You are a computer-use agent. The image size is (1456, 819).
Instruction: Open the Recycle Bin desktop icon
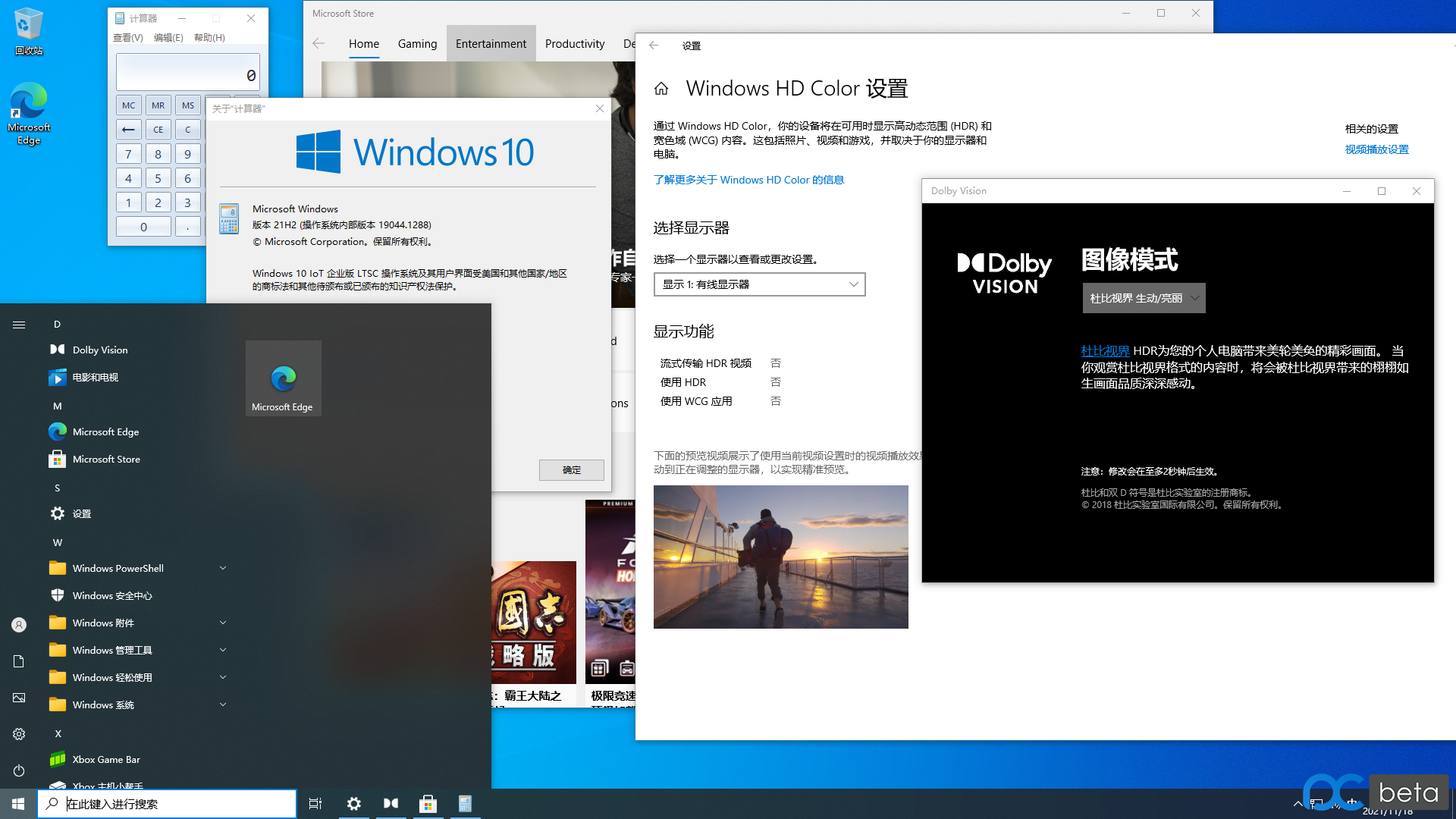pos(28,30)
